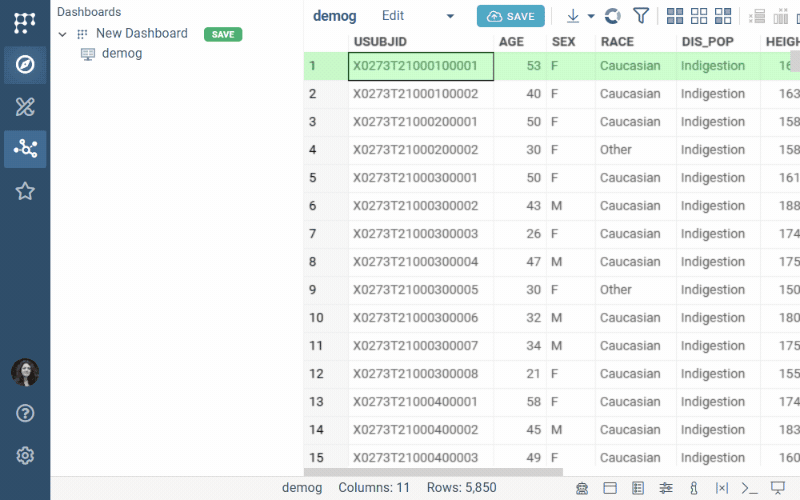The width and height of the screenshot is (800, 500).
Task: Open the user profile avatar
Action: click(25, 372)
